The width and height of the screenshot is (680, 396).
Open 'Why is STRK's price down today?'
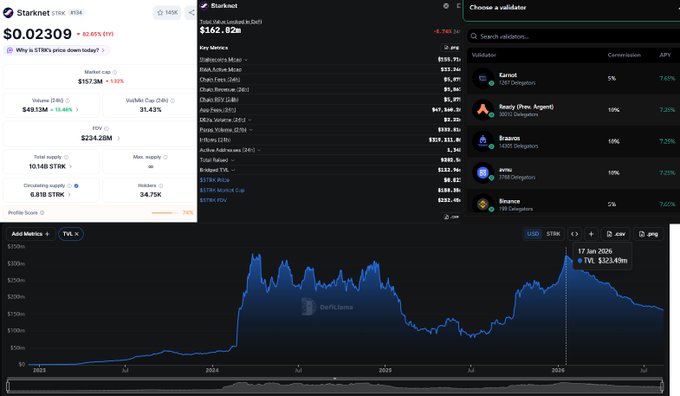point(57,50)
